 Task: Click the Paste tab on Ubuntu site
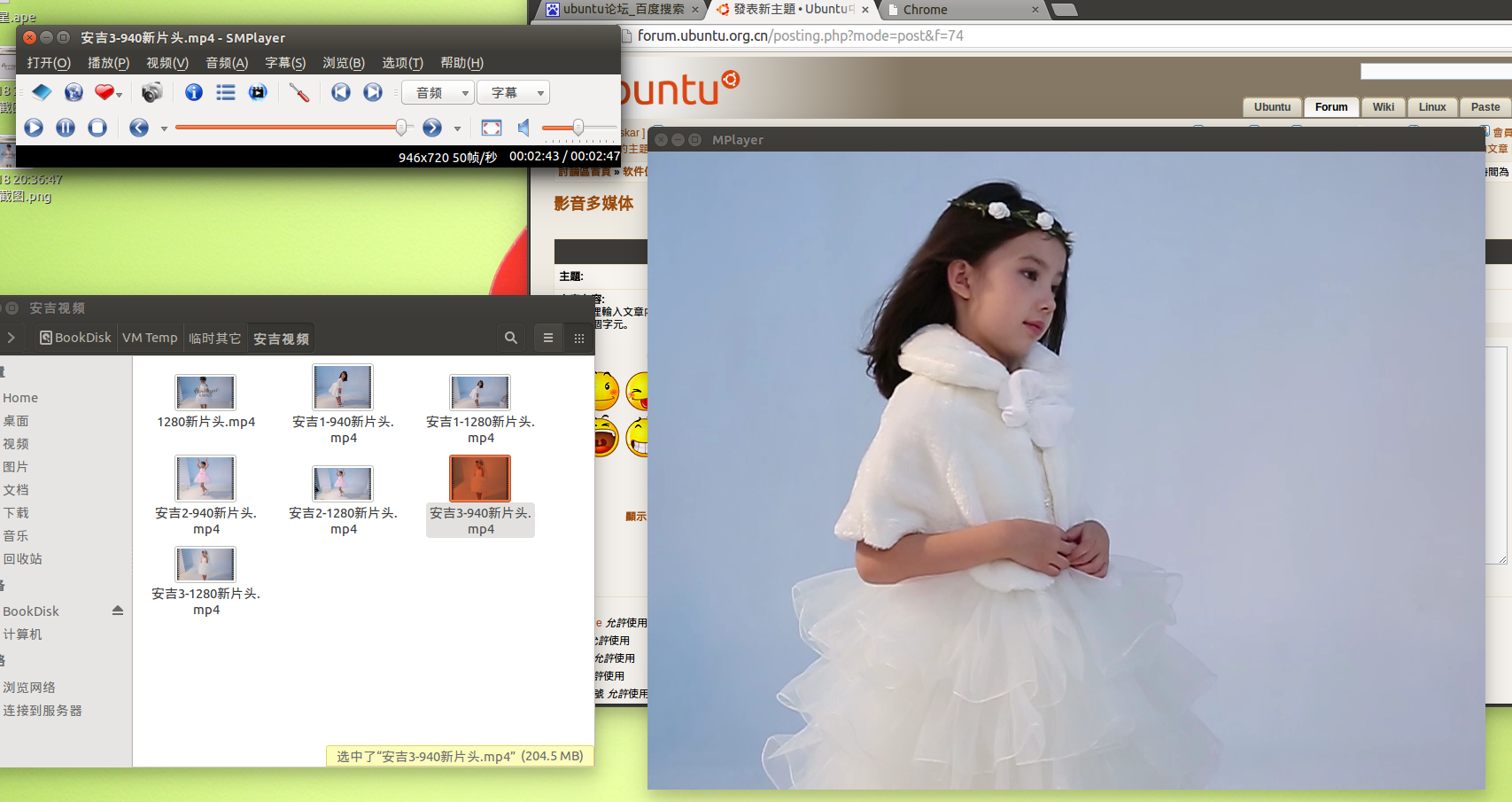[x=1485, y=107]
